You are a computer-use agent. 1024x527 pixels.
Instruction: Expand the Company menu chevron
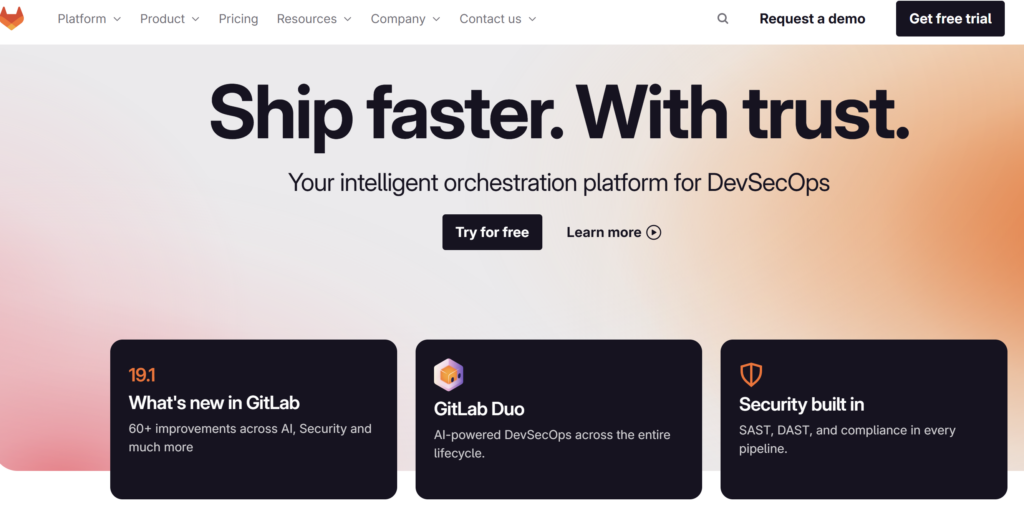point(436,20)
